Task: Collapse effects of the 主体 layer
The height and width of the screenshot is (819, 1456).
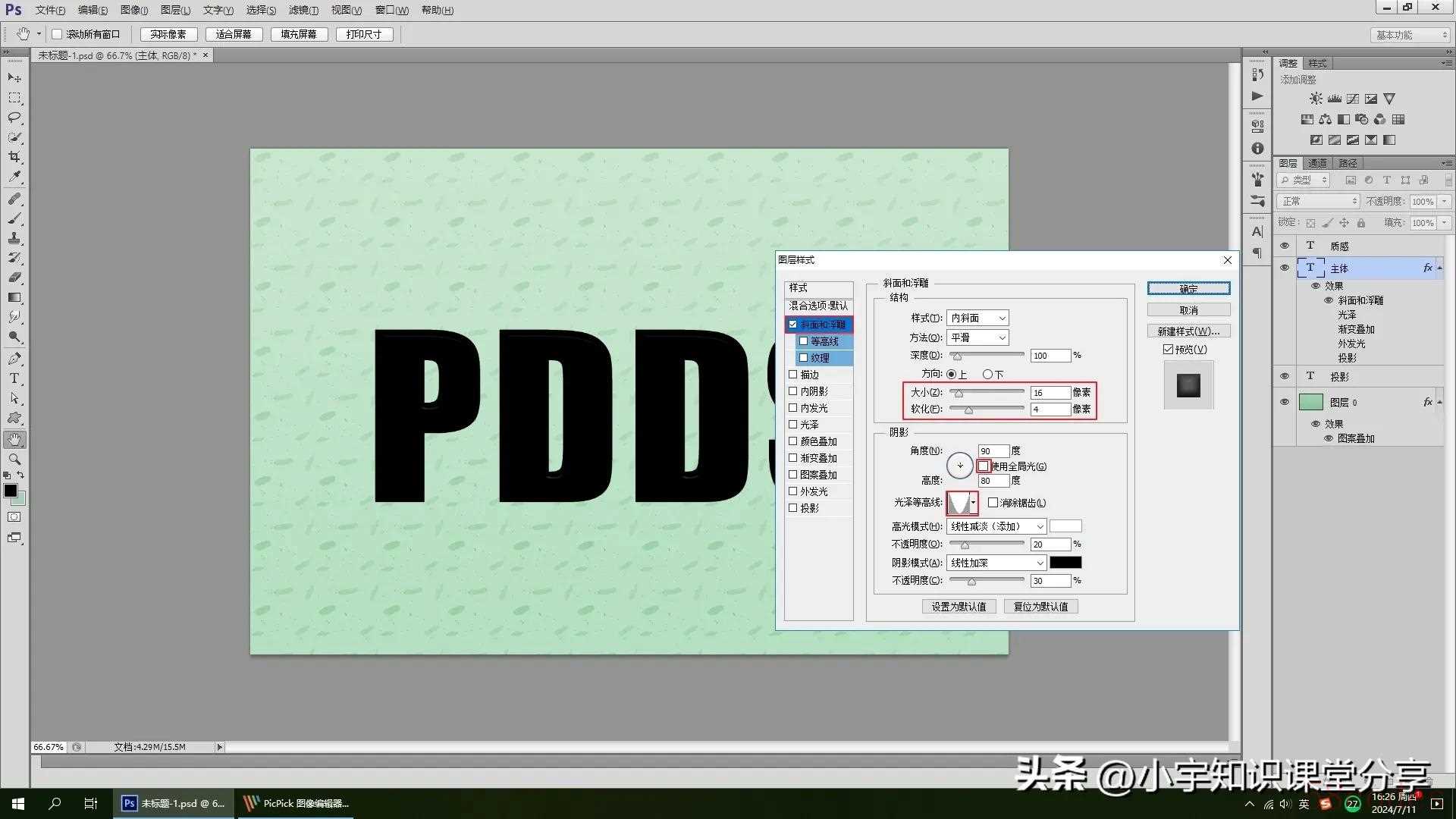Action: point(1439,268)
